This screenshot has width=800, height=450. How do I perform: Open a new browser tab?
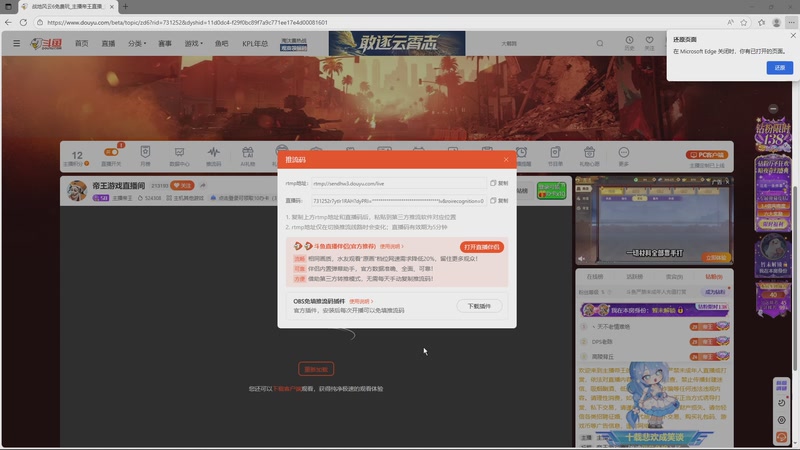126,7
